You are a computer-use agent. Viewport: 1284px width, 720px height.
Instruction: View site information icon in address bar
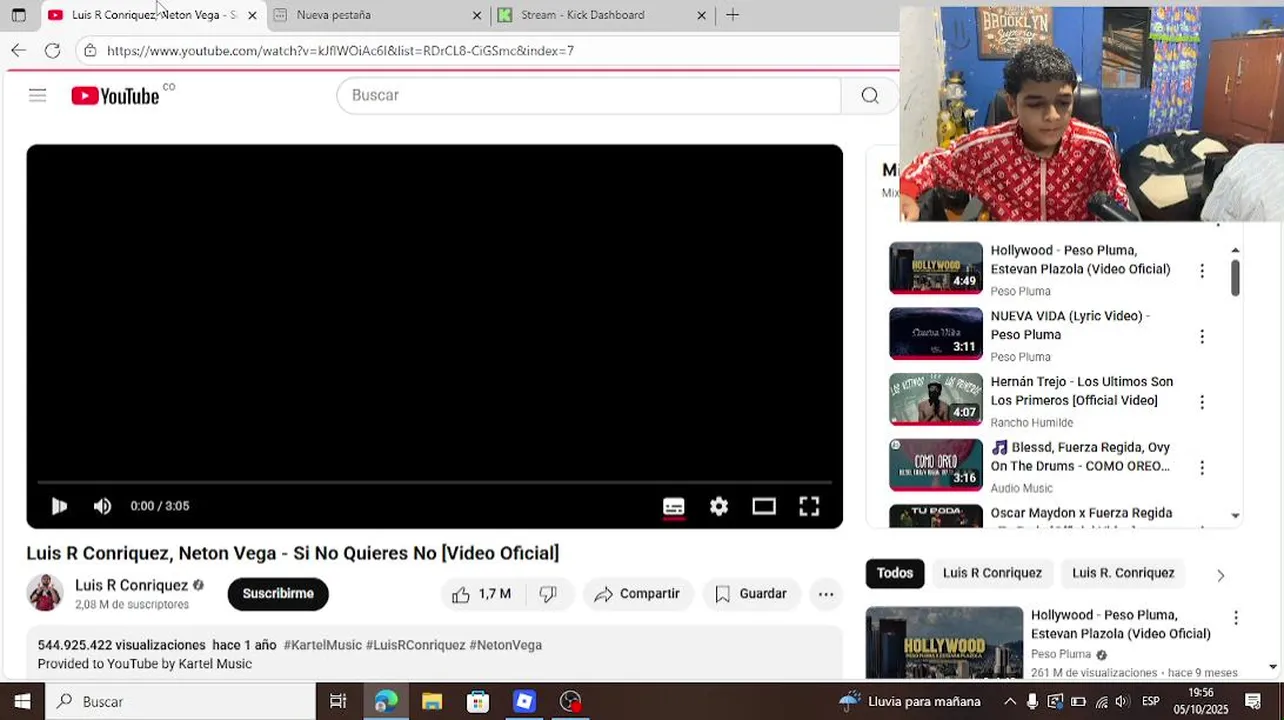coord(90,50)
